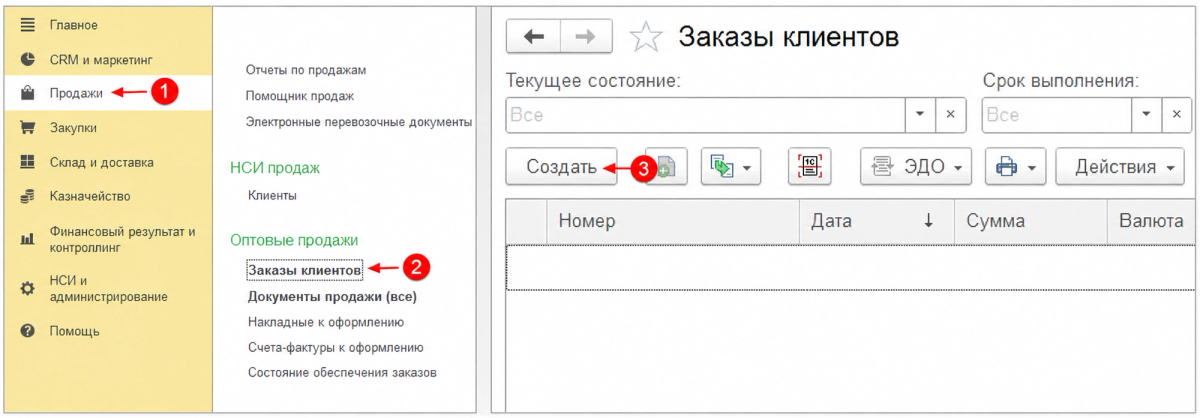Open НСИ и администрирование section
The image size is (1200, 418).
tap(109, 288)
